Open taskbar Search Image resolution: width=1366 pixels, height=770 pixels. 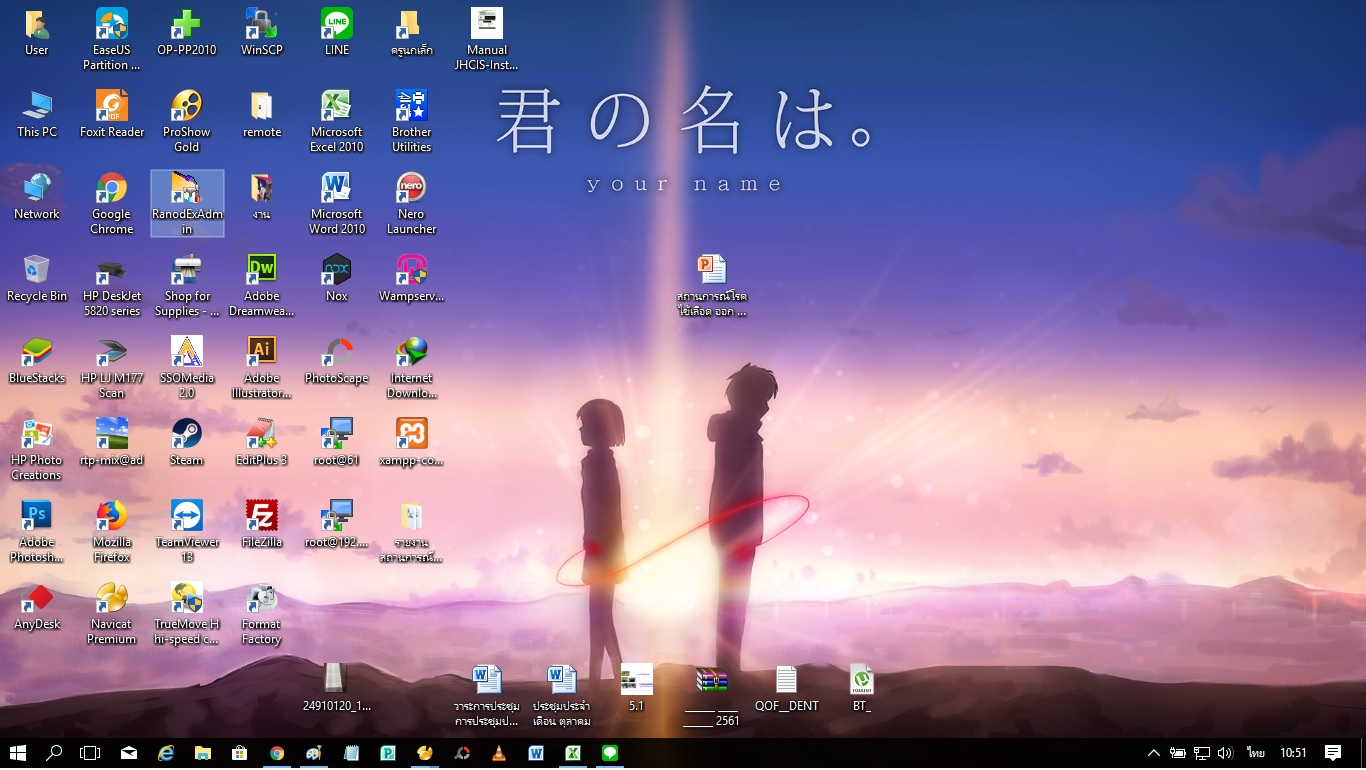tap(55, 753)
